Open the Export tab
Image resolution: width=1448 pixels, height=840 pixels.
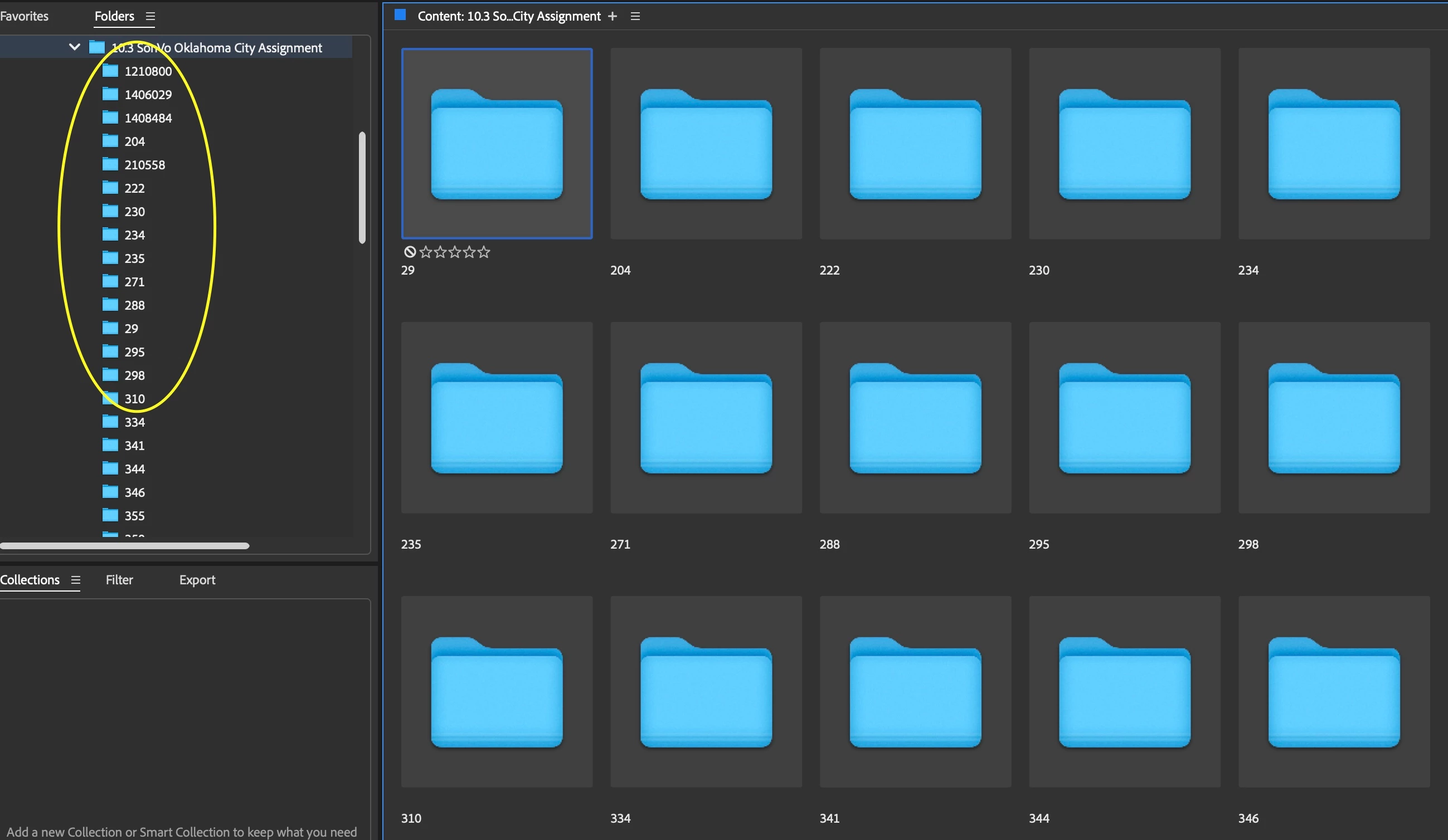tap(197, 580)
